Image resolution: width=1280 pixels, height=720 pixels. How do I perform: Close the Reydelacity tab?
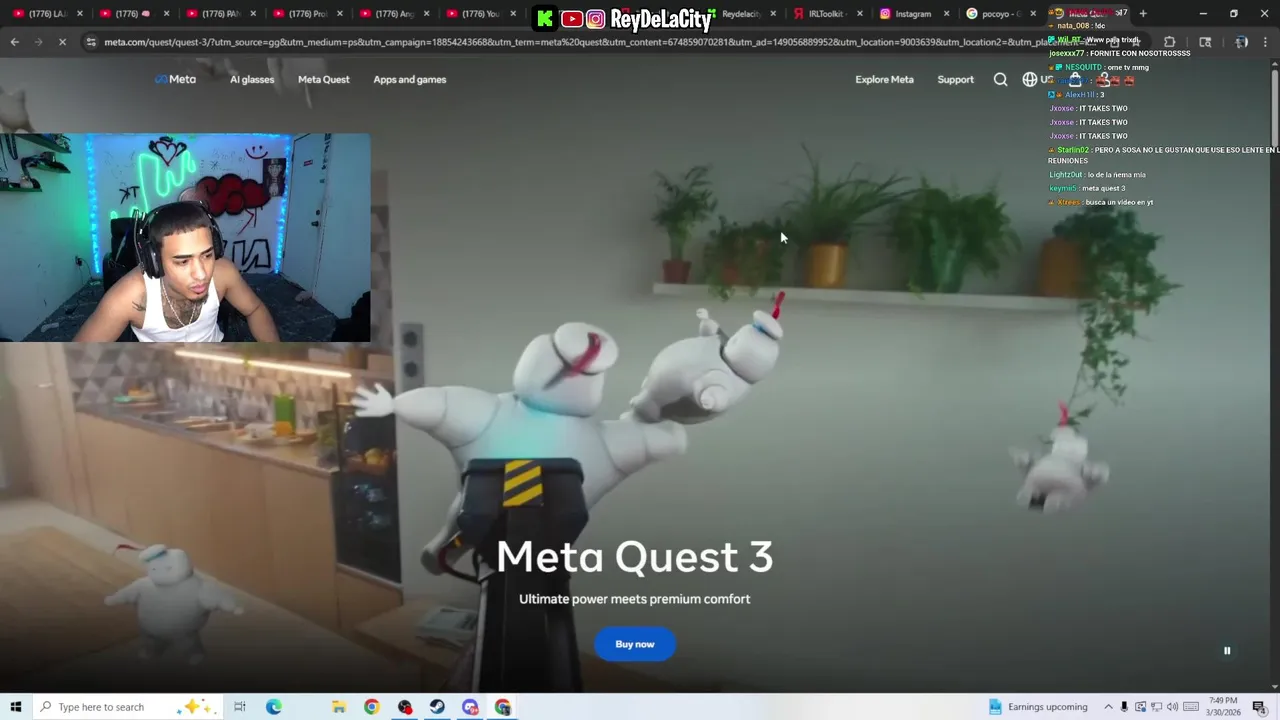[x=773, y=14]
